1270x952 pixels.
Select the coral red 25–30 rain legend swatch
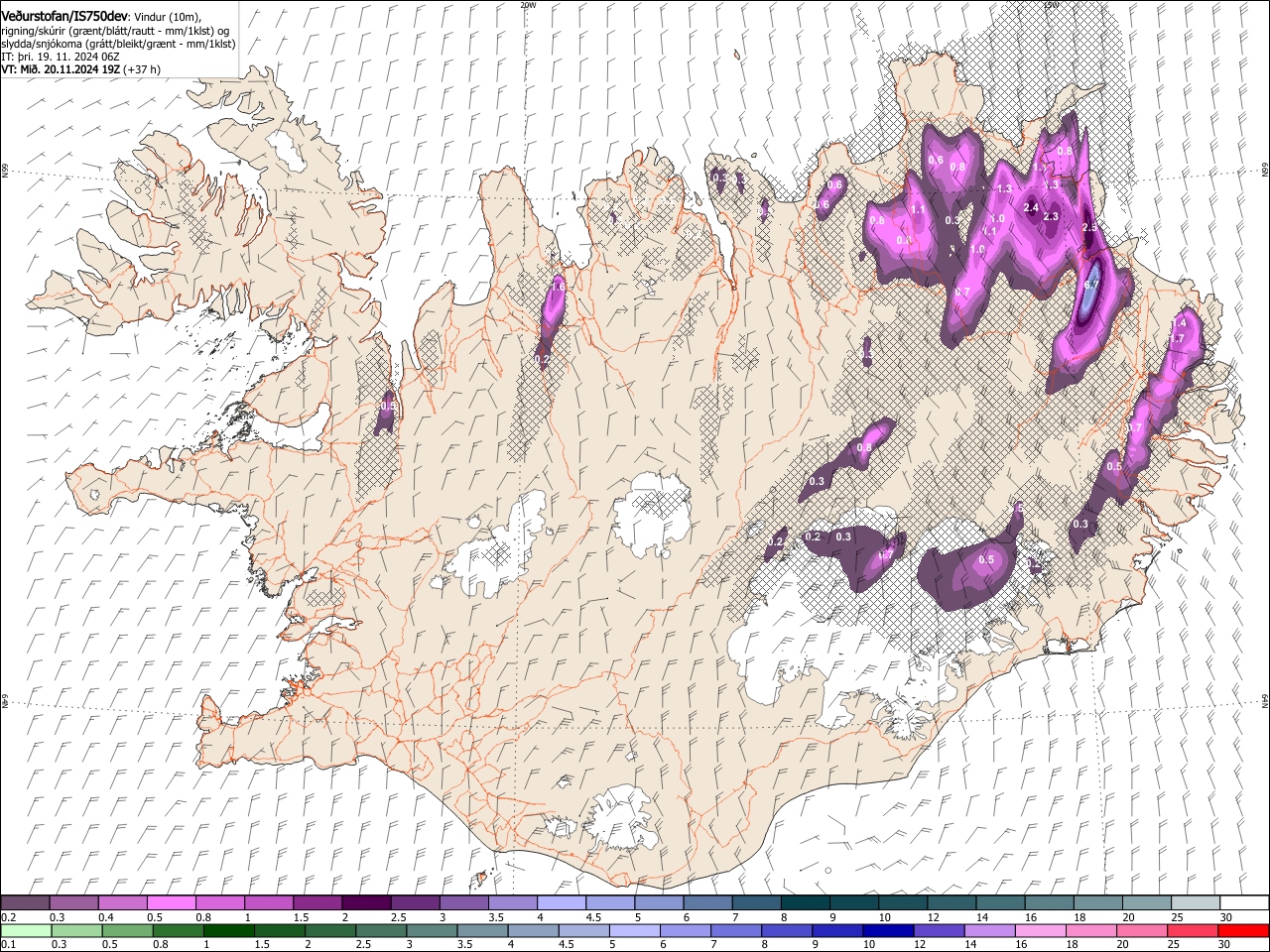click(1193, 930)
